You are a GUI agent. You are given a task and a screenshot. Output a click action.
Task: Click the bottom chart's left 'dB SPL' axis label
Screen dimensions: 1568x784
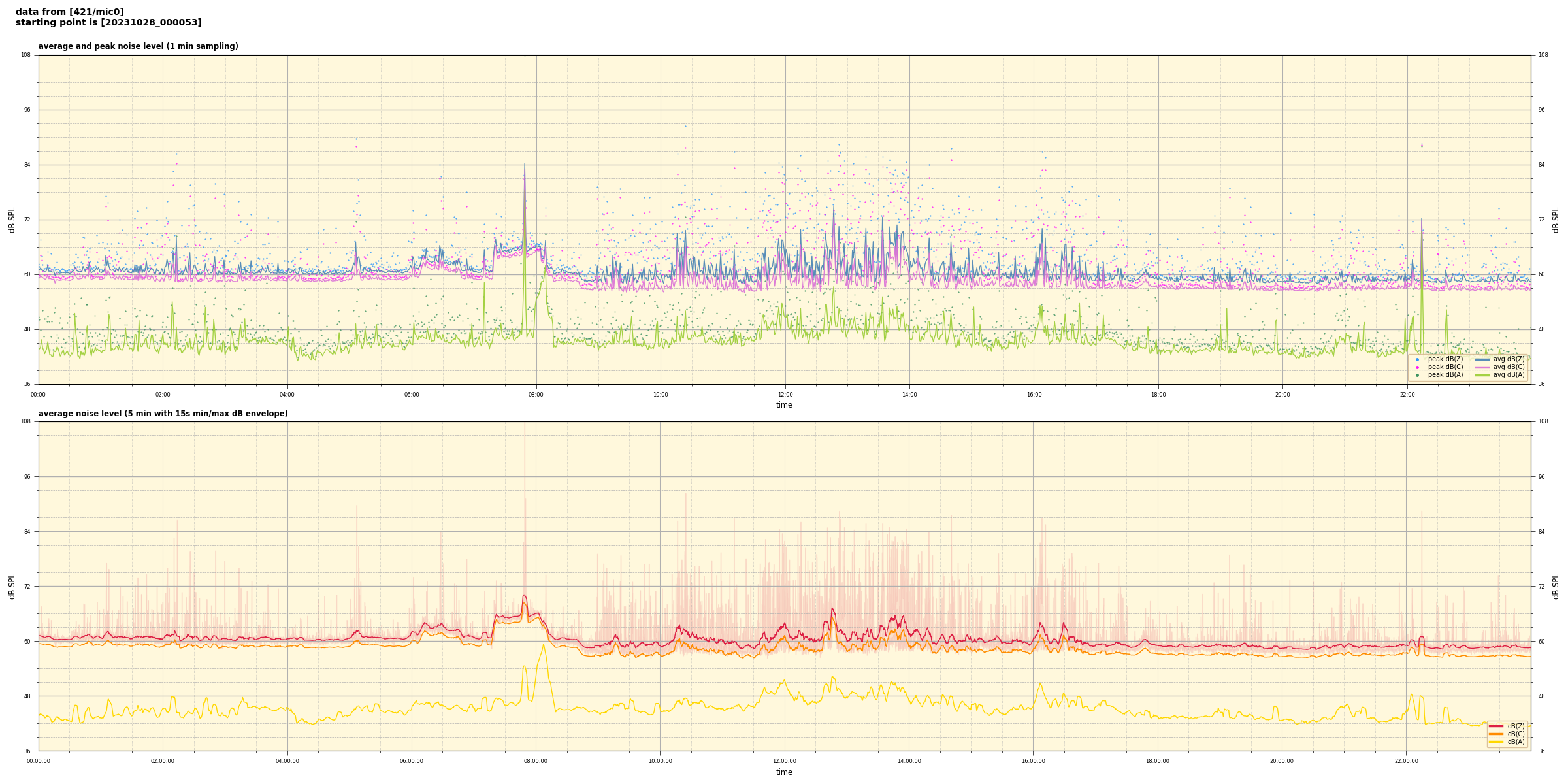pyautogui.click(x=12, y=586)
